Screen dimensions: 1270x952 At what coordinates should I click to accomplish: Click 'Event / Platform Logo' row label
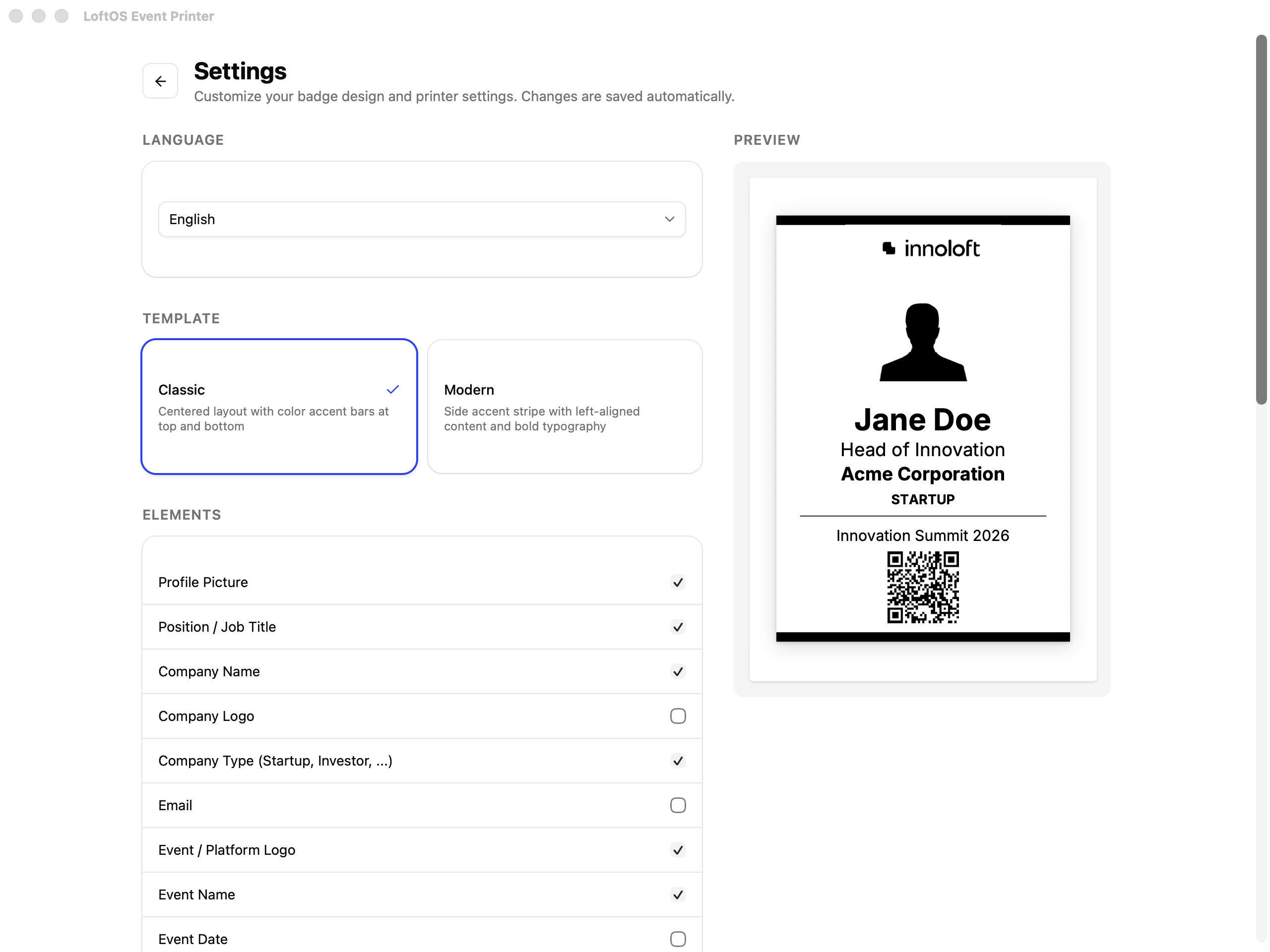227,850
